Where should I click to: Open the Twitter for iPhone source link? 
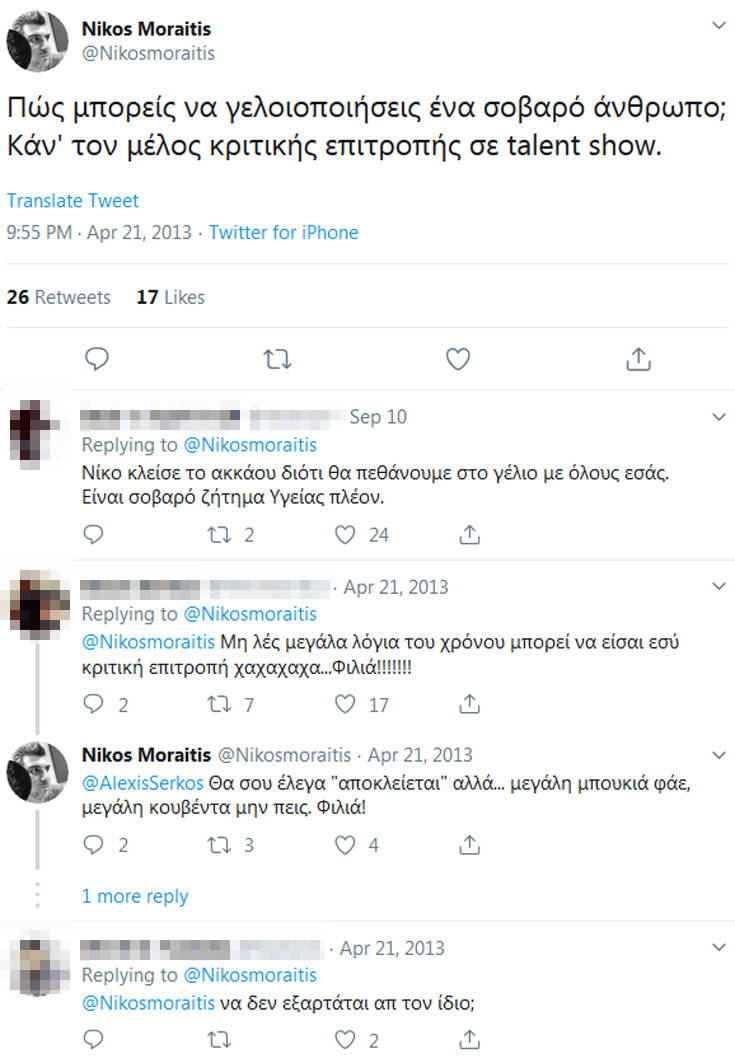(x=283, y=232)
